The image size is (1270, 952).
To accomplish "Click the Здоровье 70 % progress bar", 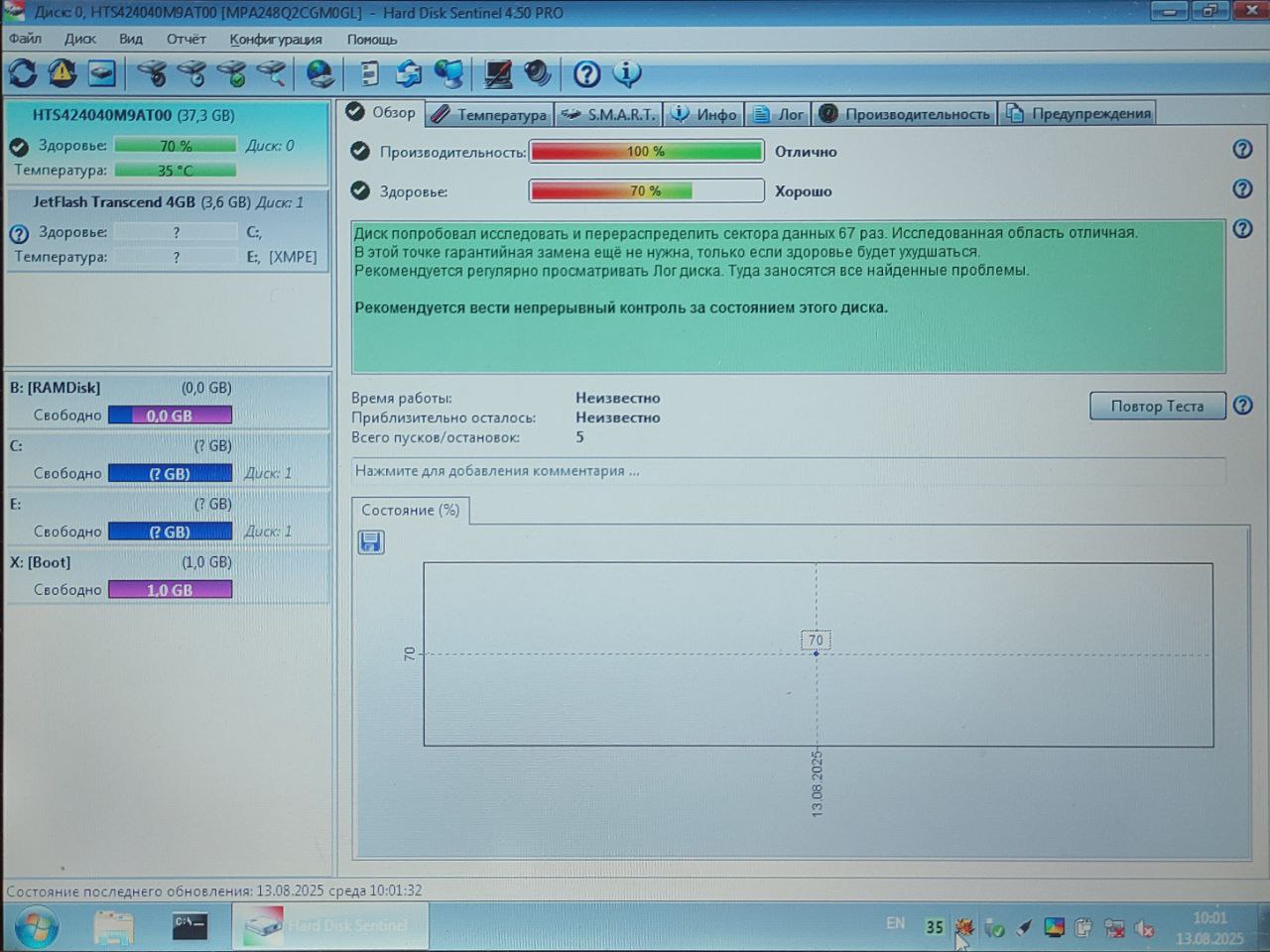I will 646,190.
